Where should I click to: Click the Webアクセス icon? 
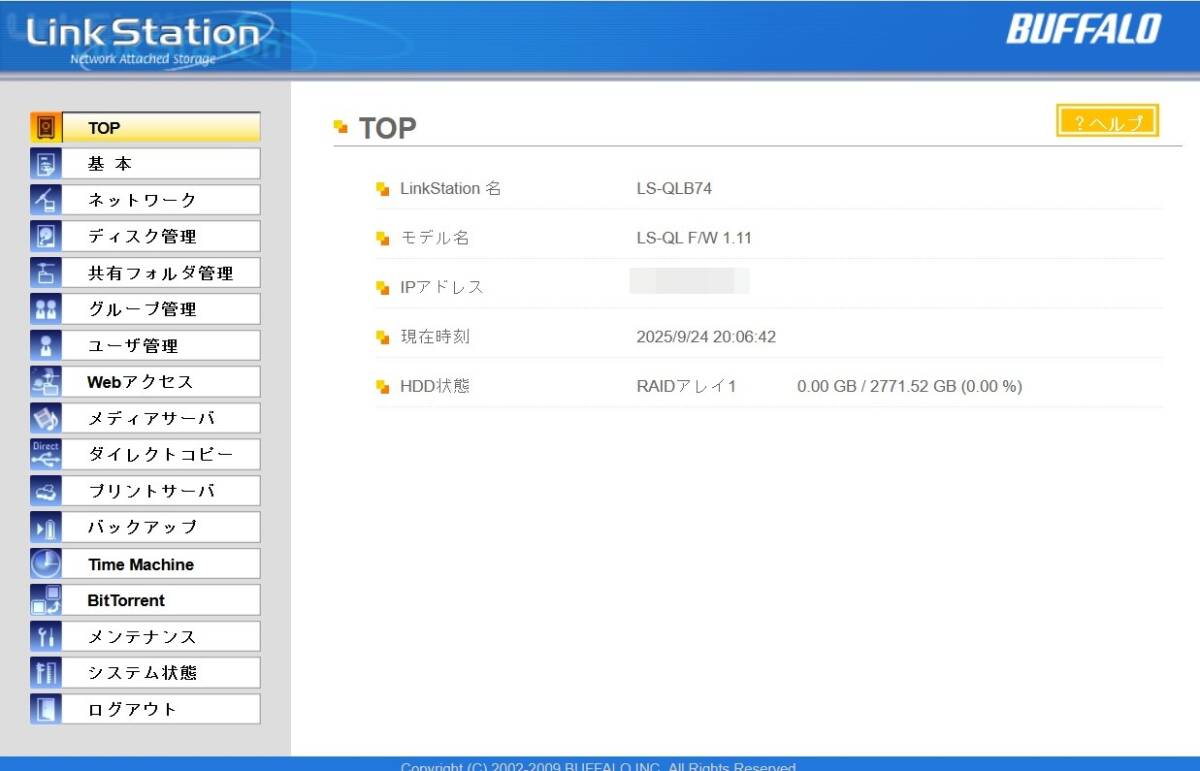[46, 382]
